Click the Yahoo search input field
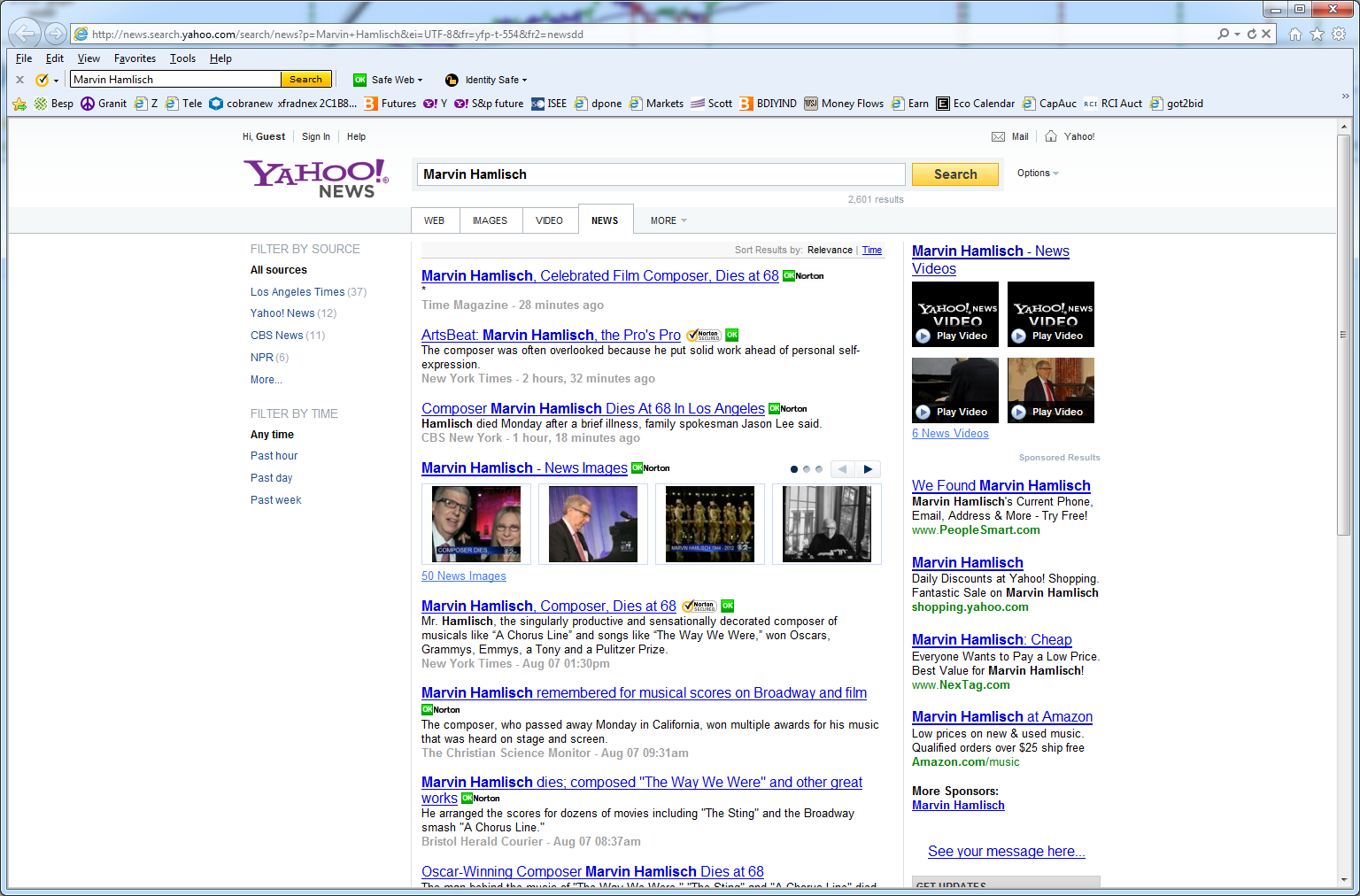Image resolution: width=1360 pixels, height=896 pixels. (x=661, y=174)
